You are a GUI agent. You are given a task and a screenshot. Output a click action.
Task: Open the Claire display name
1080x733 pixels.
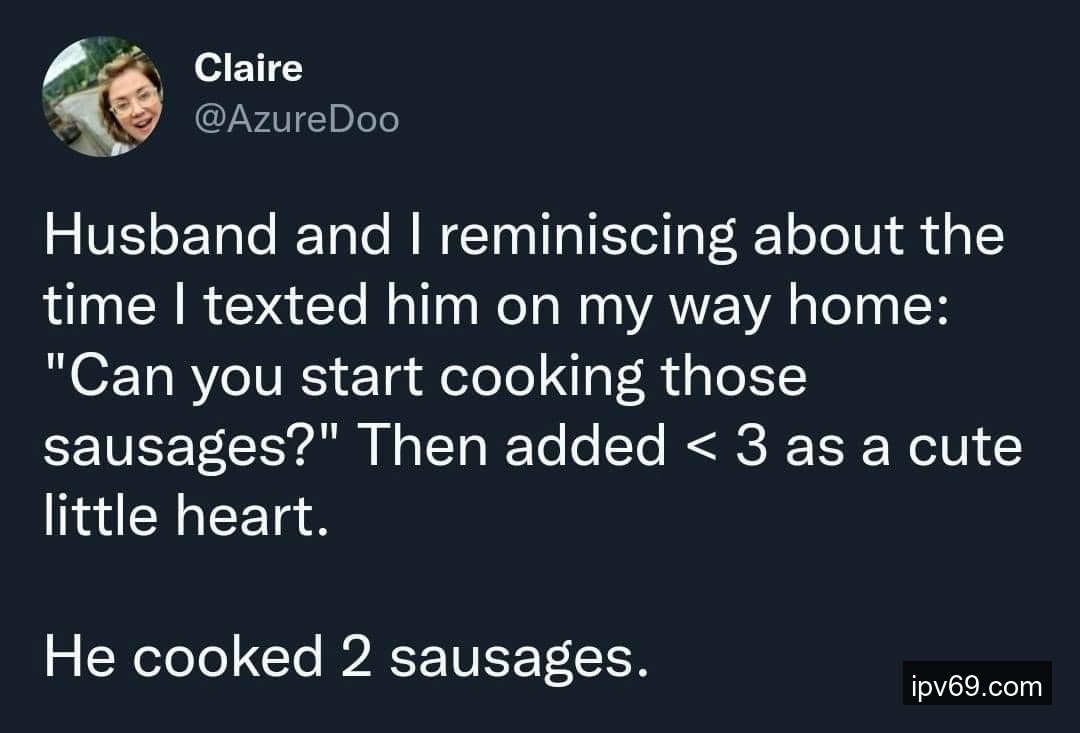[x=248, y=68]
